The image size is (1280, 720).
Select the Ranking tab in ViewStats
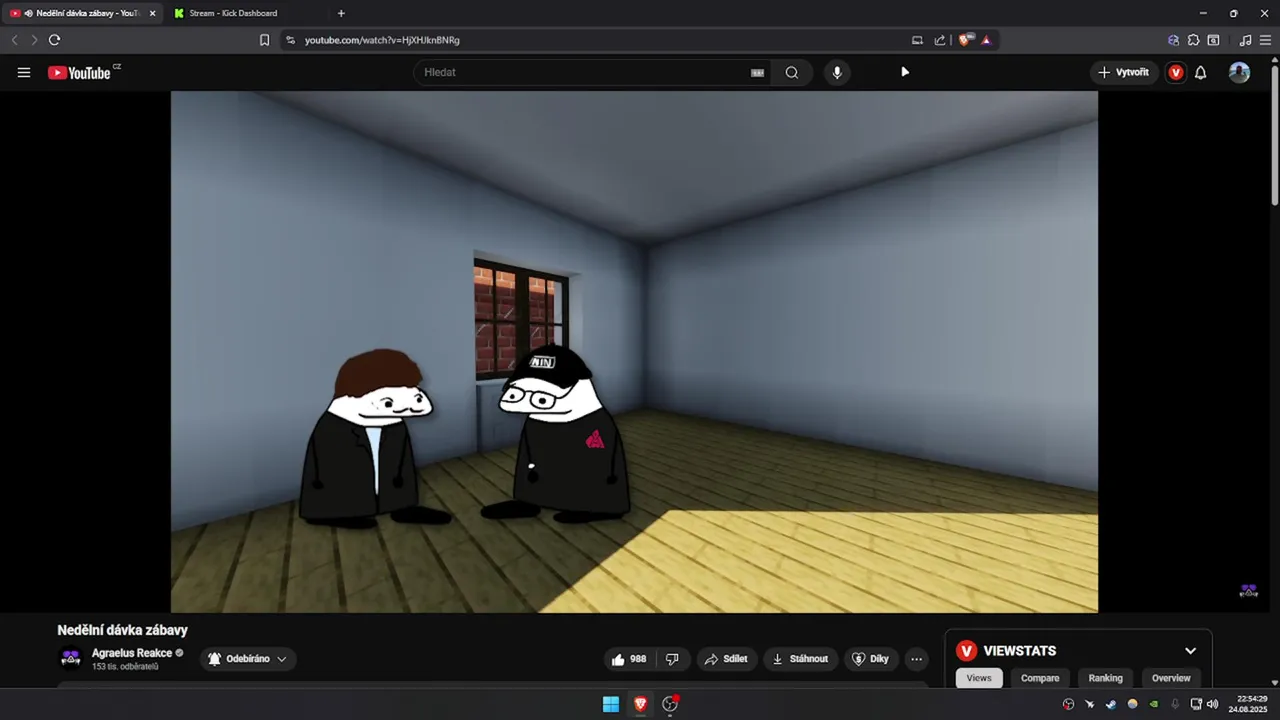pyautogui.click(x=1105, y=678)
